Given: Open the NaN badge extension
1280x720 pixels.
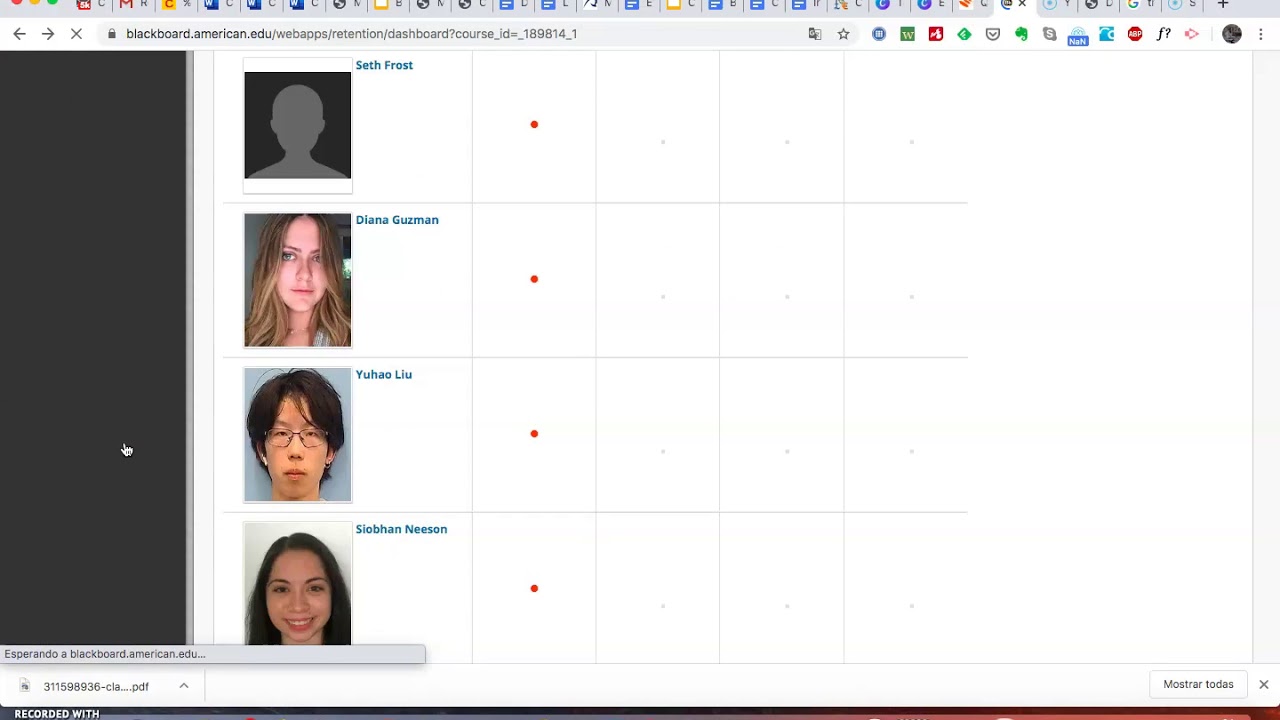Looking at the screenshot, I should [x=1078, y=36].
